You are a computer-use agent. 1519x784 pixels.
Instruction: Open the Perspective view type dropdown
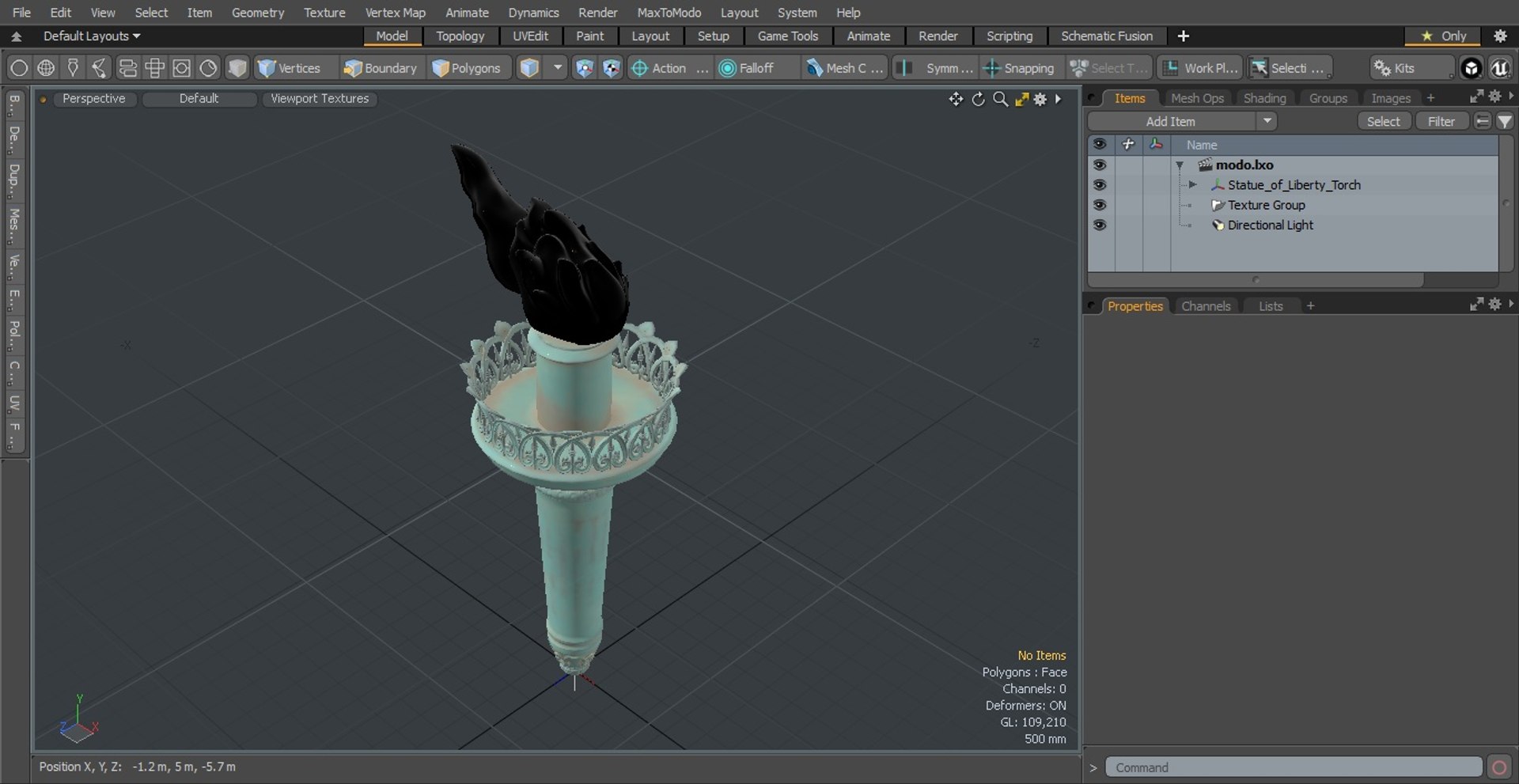(93, 99)
